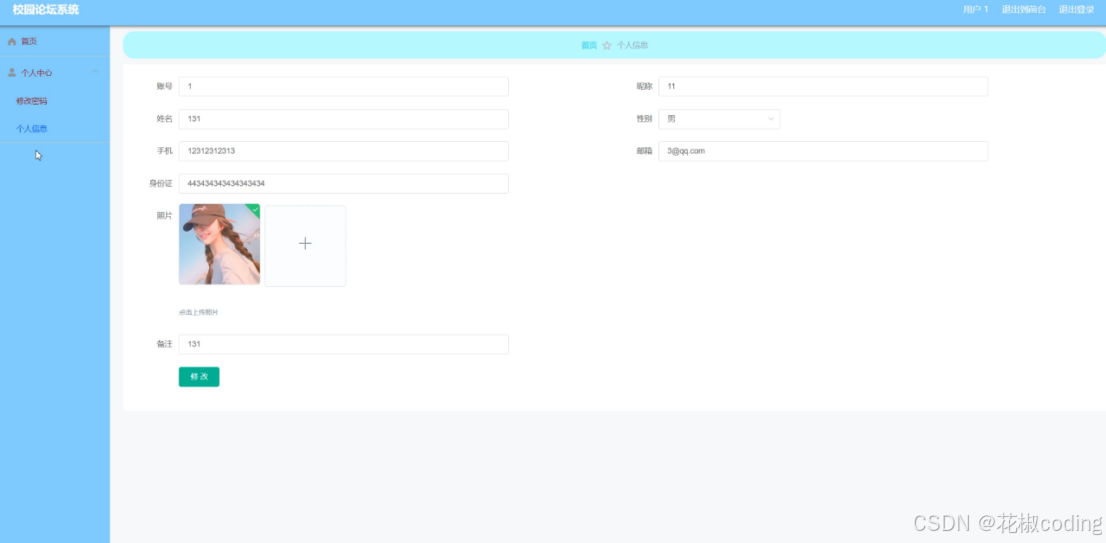Image resolution: width=1106 pixels, height=543 pixels.
Task: Click the 个人信息 breadcrumb text
Action: click(x=633, y=45)
